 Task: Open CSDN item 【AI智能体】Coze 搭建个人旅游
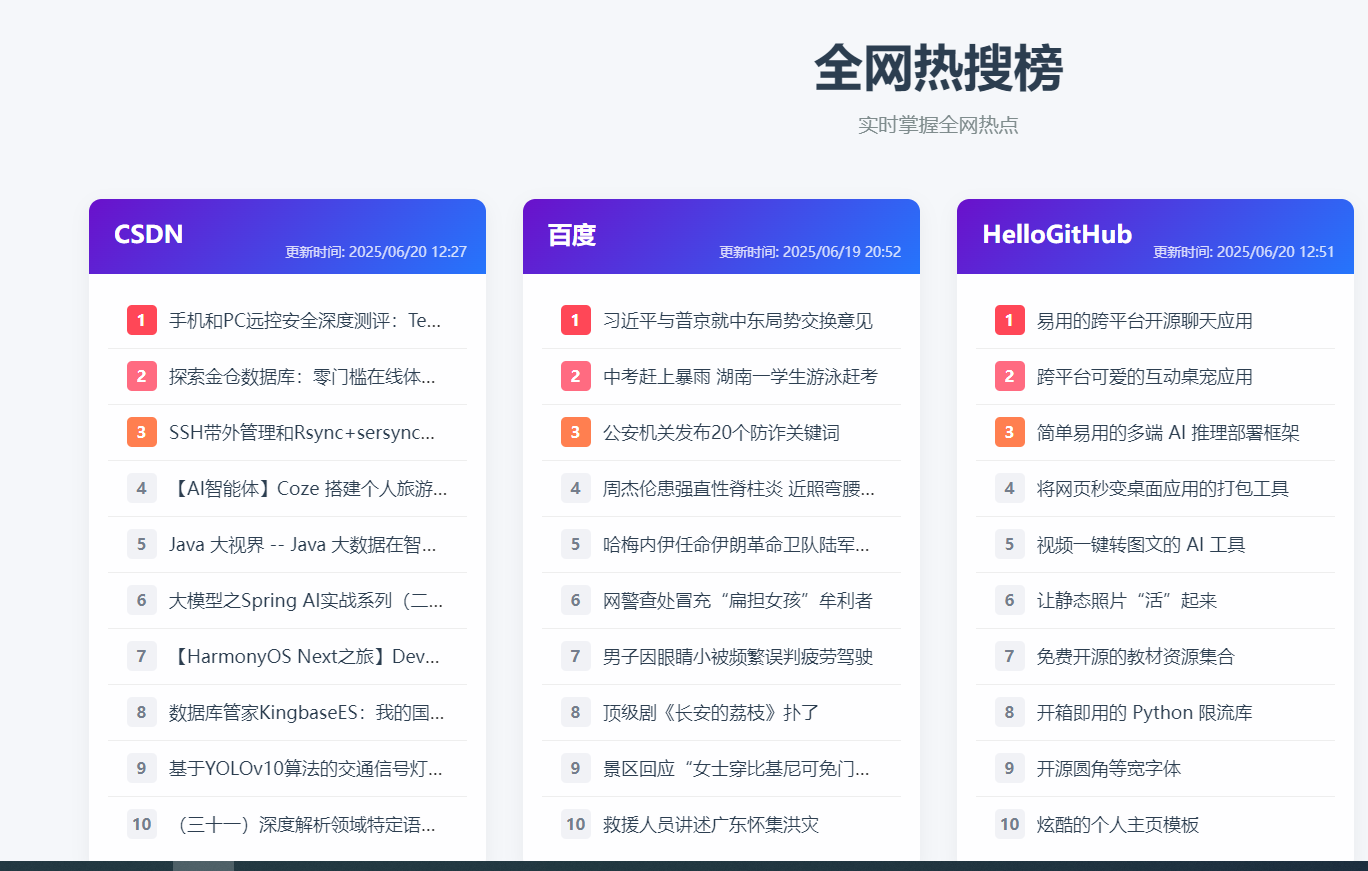pos(308,488)
